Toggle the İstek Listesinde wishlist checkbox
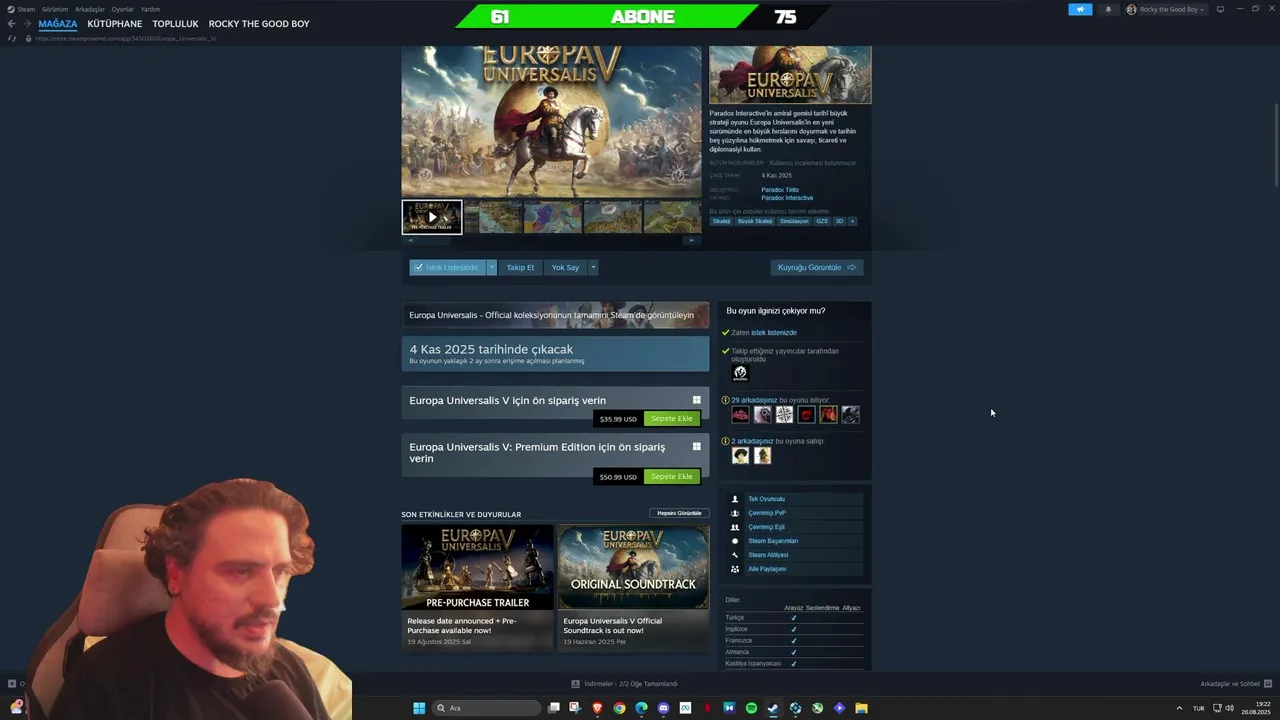Image resolution: width=1280 pixels, height=720 pixels. (x=447, y=267)
